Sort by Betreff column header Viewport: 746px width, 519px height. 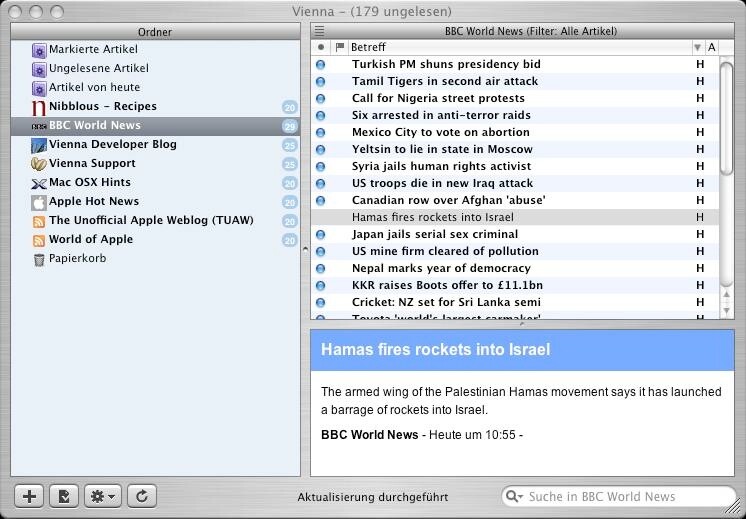click(520, 47)
